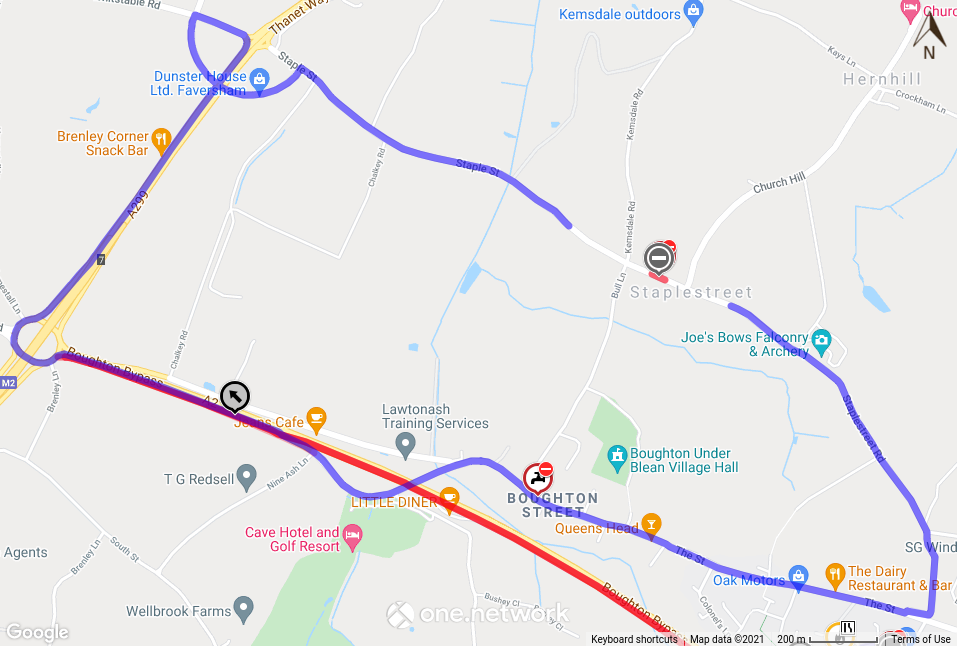This screenshot has height=646, width=957.
Task: Click the Wellbrook Farms location pin
Action: pos(244,610)
